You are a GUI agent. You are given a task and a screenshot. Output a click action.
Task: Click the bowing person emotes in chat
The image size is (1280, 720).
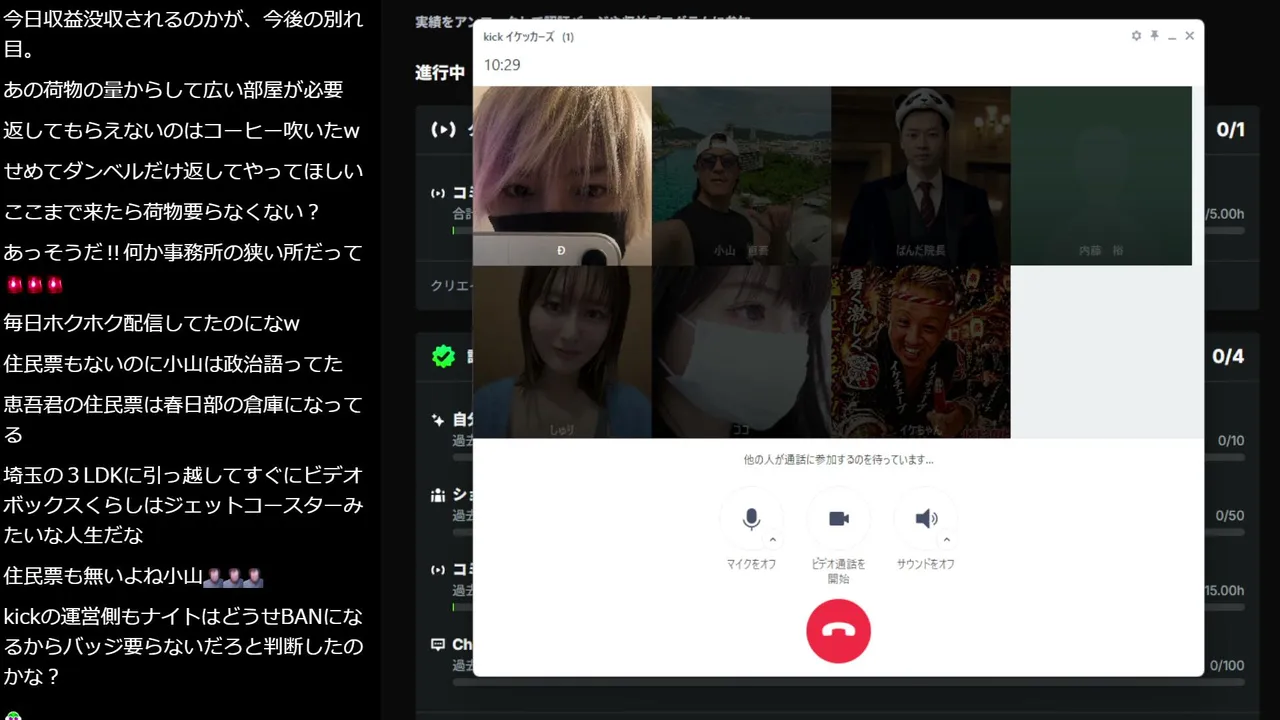233,577
